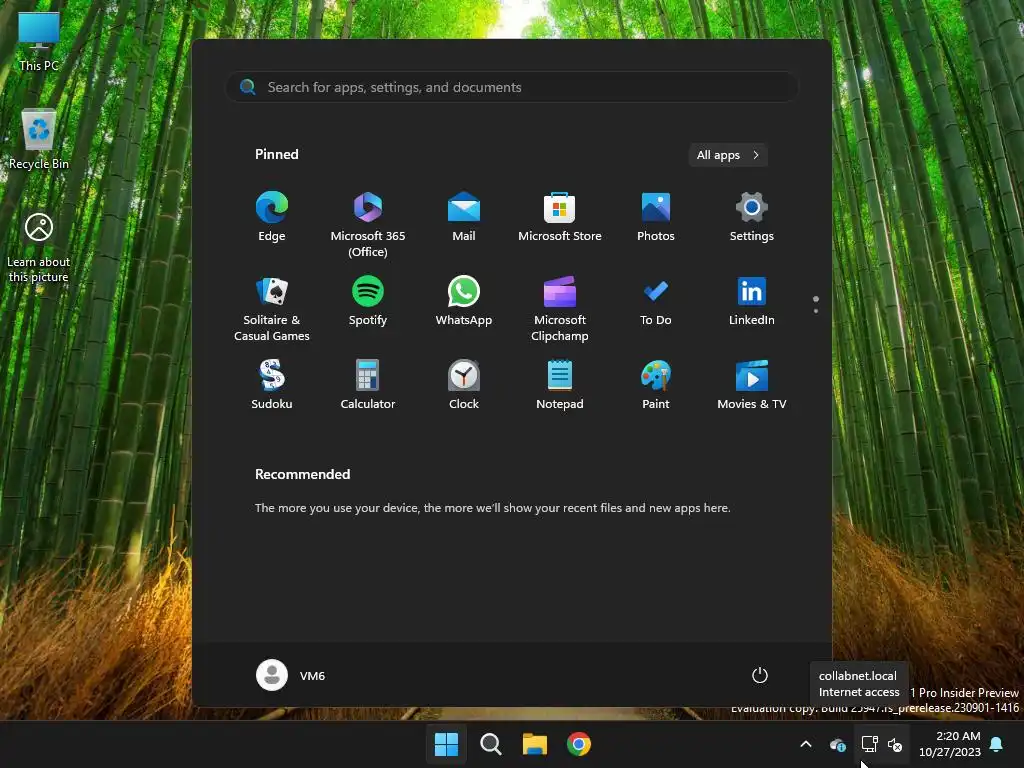
Task: Click the network status tray icon
Action: pyautogui.click(x=869, y=744)
